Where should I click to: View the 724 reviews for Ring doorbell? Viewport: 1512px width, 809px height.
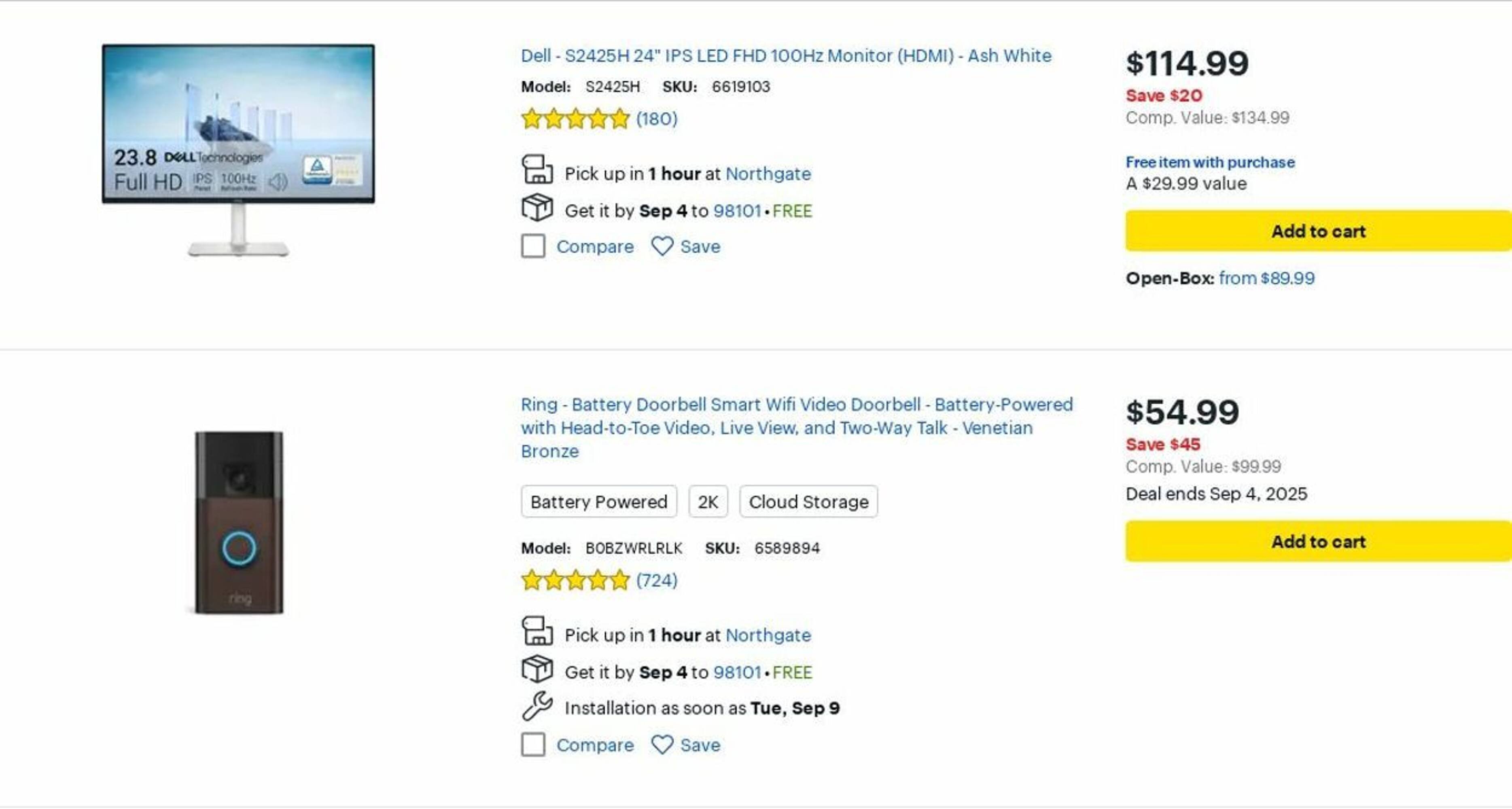point(656,580)
